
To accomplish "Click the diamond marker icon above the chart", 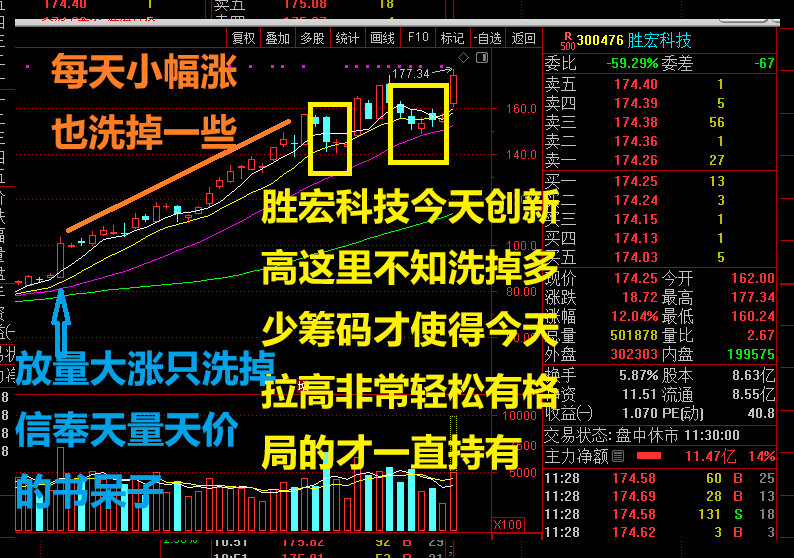I will [463, 58].
